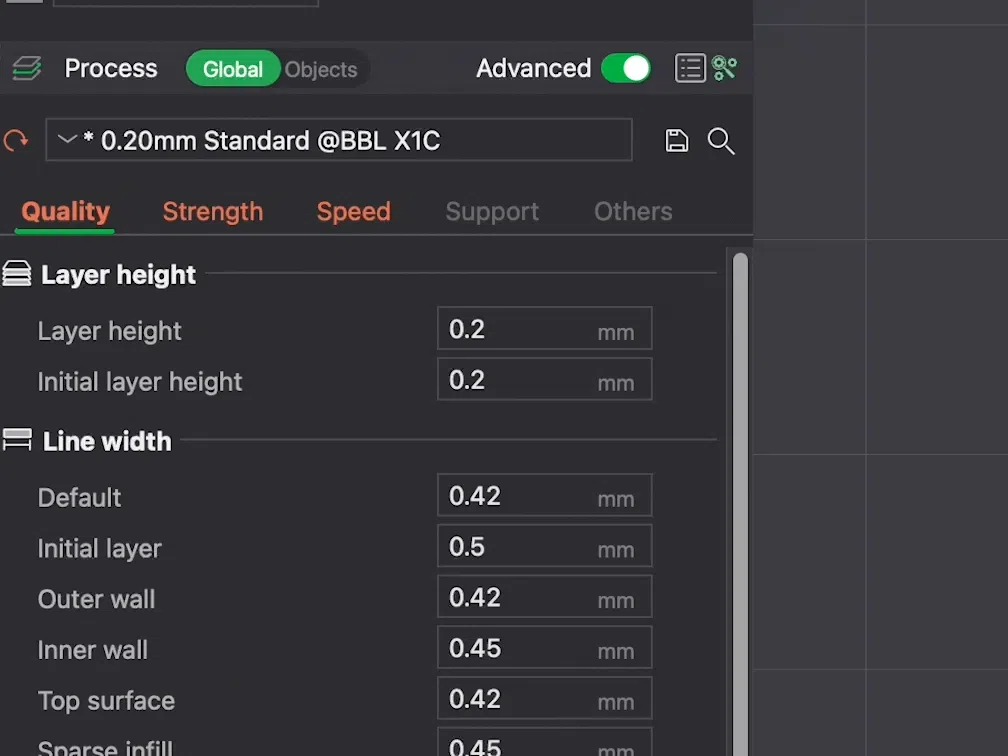Click the Initial layer line width field
The height and width of the screenshot is (756, 1008).
pos(544,546)
